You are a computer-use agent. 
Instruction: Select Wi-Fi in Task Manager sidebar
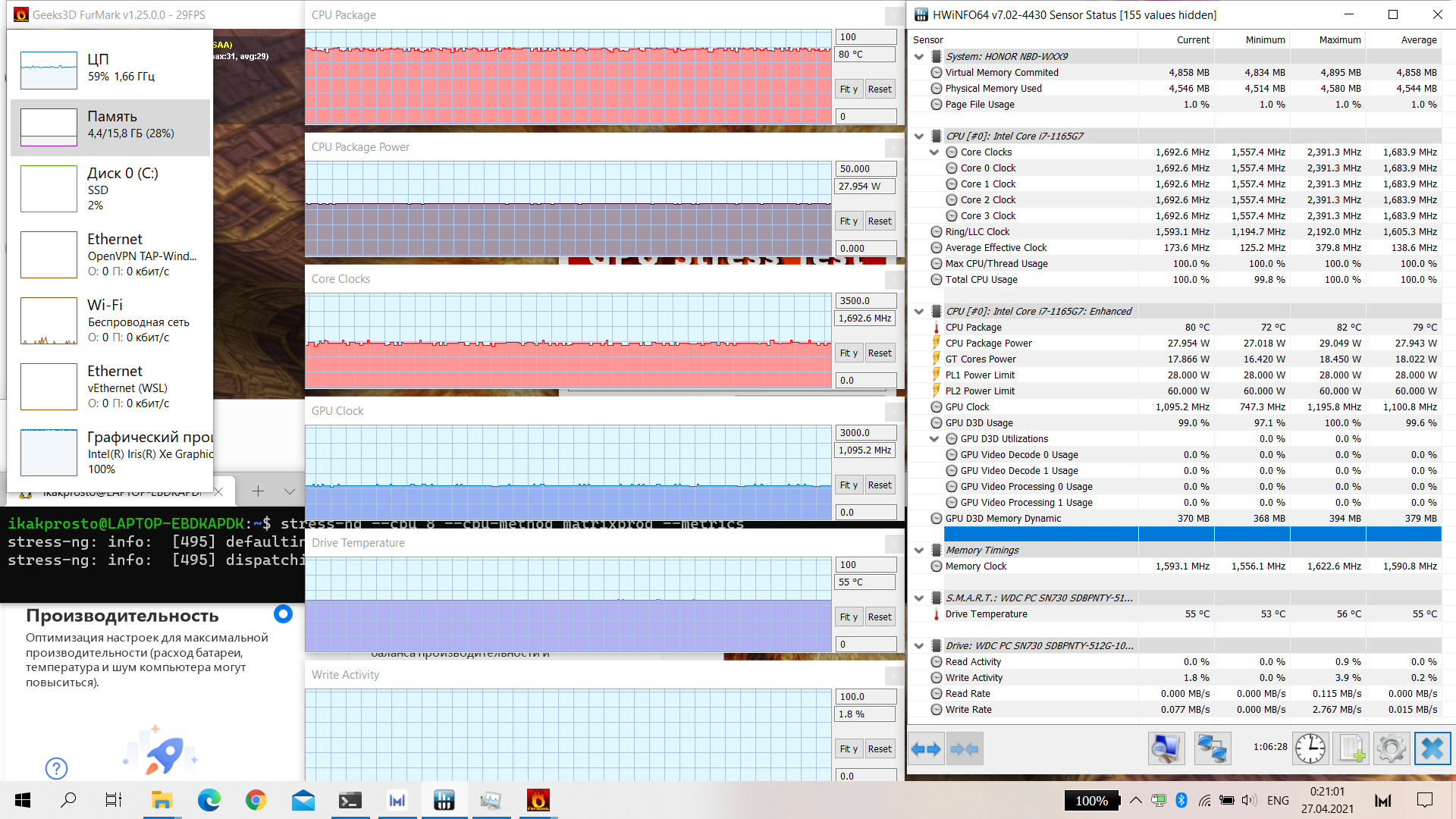coord(110,321)
